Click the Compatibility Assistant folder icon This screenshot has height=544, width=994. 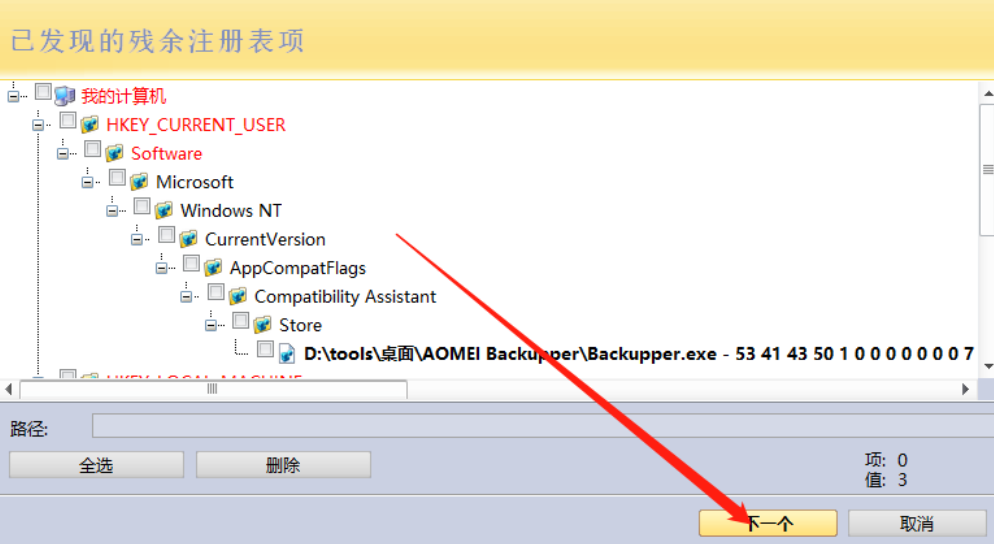tap(238, 296)
